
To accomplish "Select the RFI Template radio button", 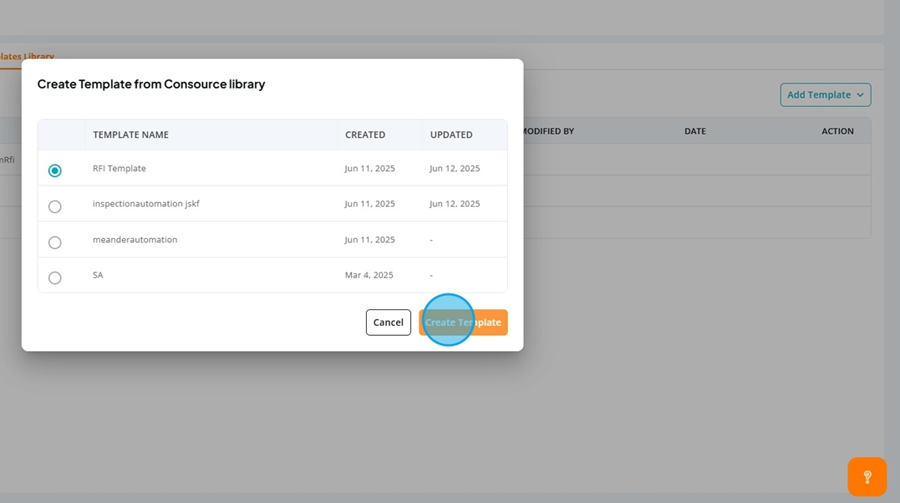I will click(x=55, y=171).
